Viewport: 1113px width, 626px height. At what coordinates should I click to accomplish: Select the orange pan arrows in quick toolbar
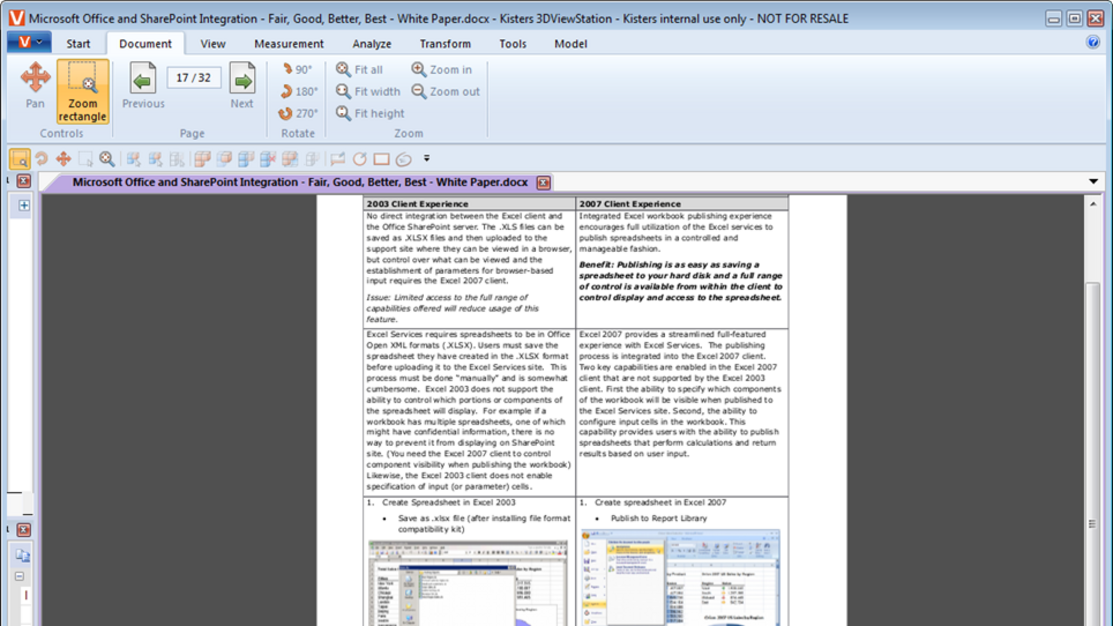coord(64,159)
